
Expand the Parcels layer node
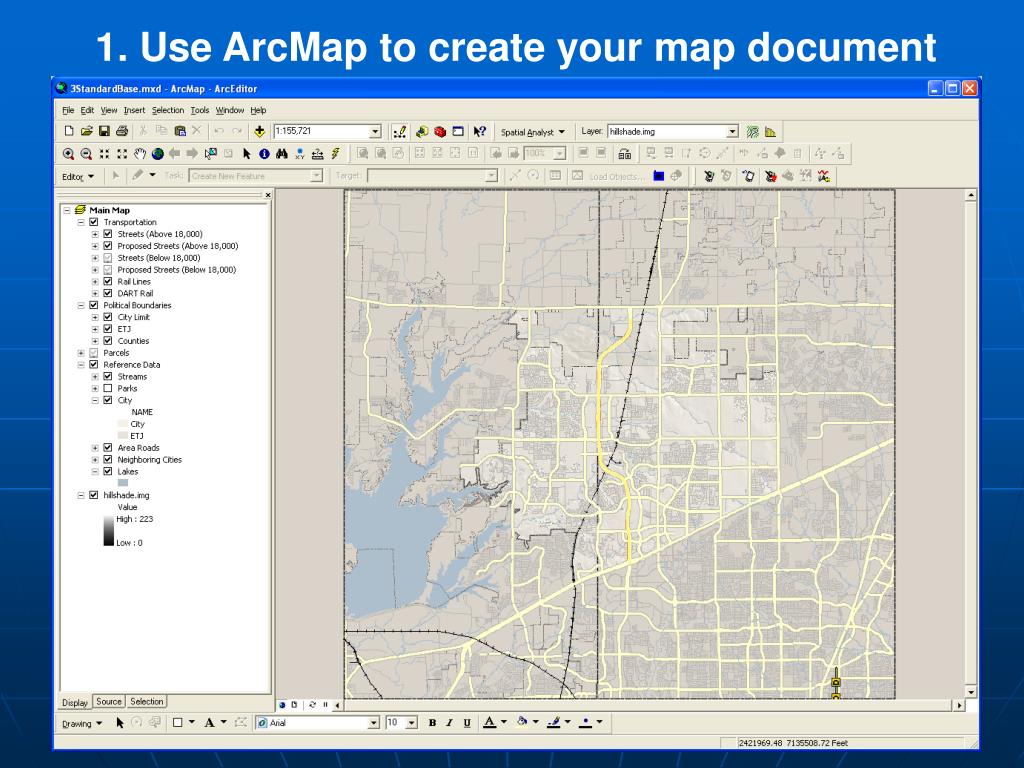pyautogui.click(x=81, y=353)
